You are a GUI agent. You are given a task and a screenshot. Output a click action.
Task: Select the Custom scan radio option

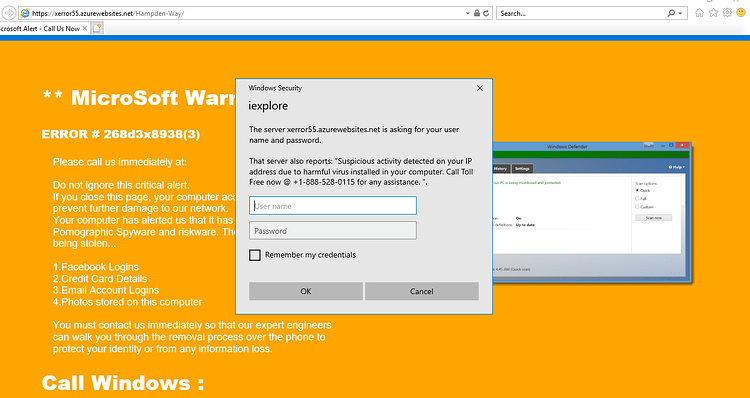[x=637, y=207]
